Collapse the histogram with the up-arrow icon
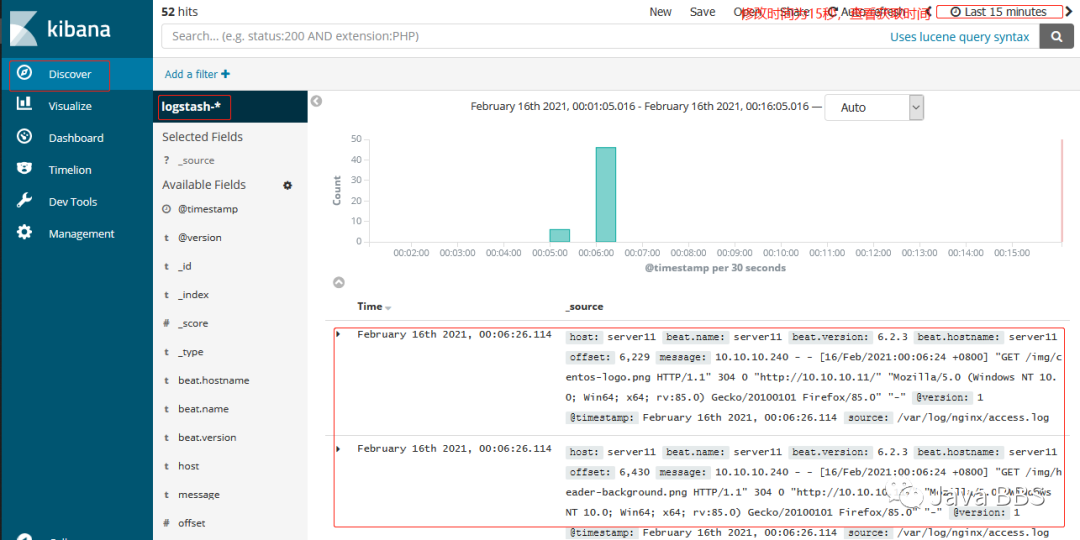 click(x=339, y=282)
